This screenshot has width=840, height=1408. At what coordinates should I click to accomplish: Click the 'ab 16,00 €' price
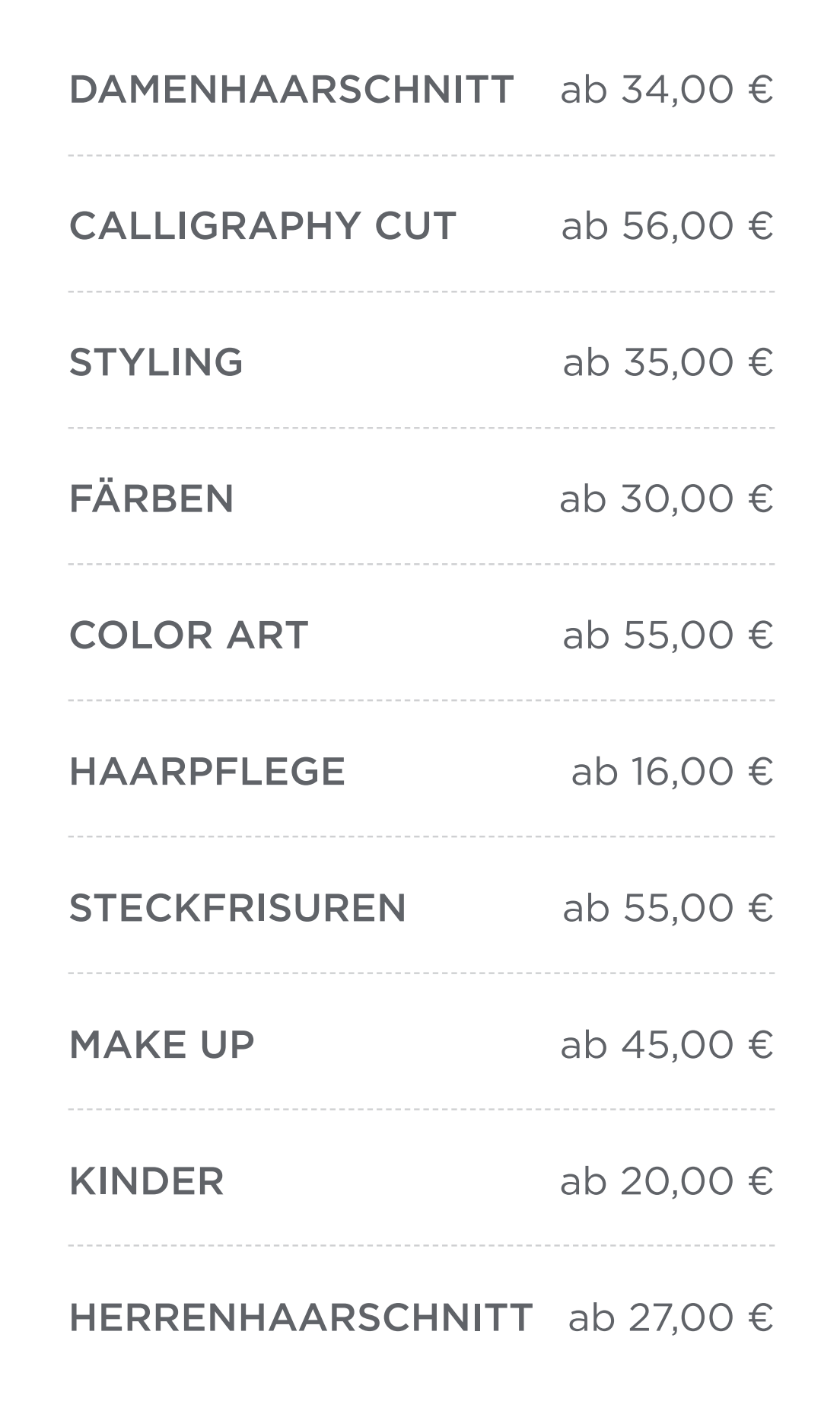pyautogui.click(x=673, y=772)
